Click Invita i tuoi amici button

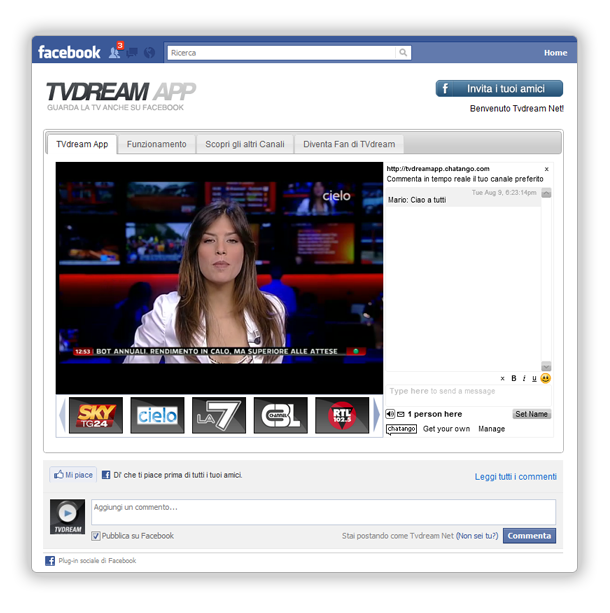[499, 88]
